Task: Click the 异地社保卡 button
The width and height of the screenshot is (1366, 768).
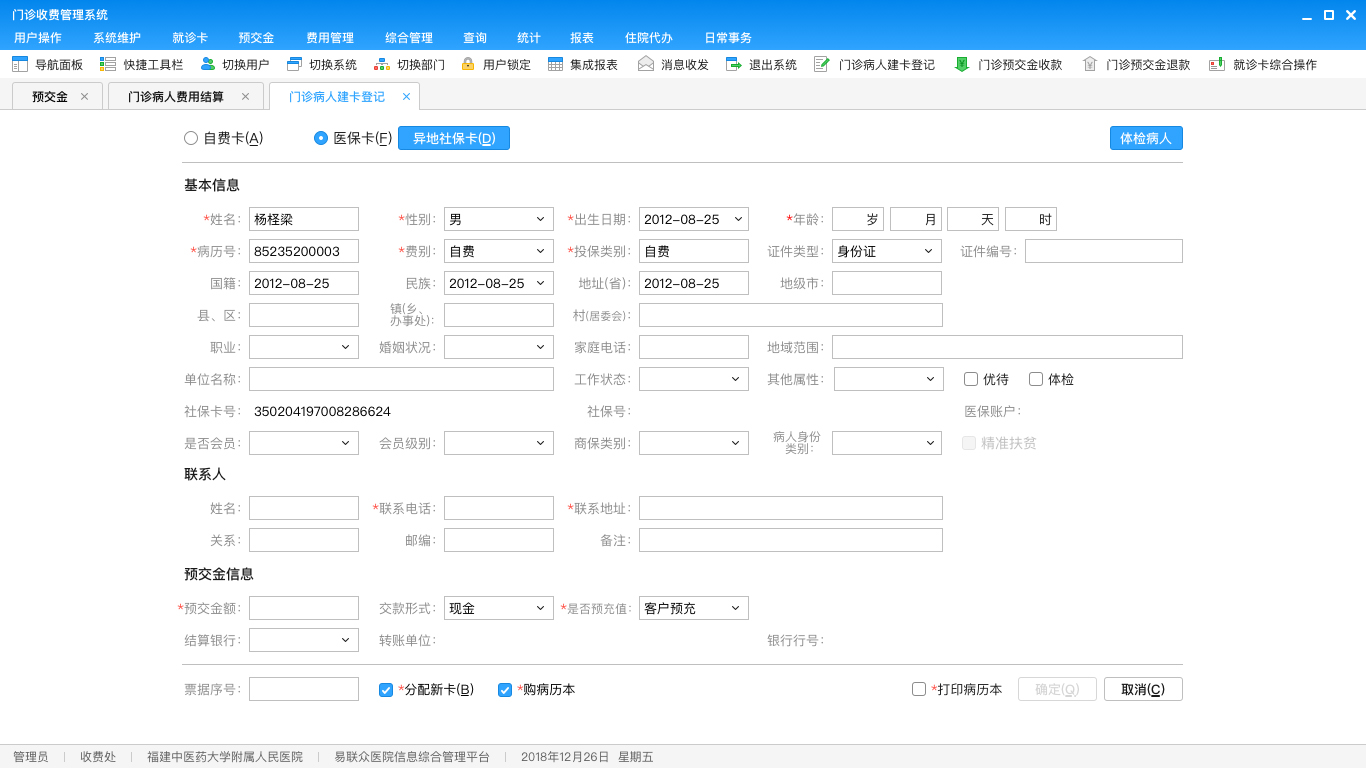Action: (x=454, y=138)
